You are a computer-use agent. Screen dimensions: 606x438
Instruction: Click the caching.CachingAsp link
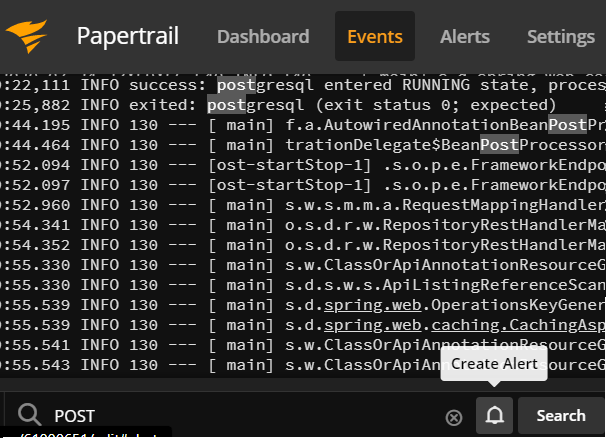tap(518, 326)
